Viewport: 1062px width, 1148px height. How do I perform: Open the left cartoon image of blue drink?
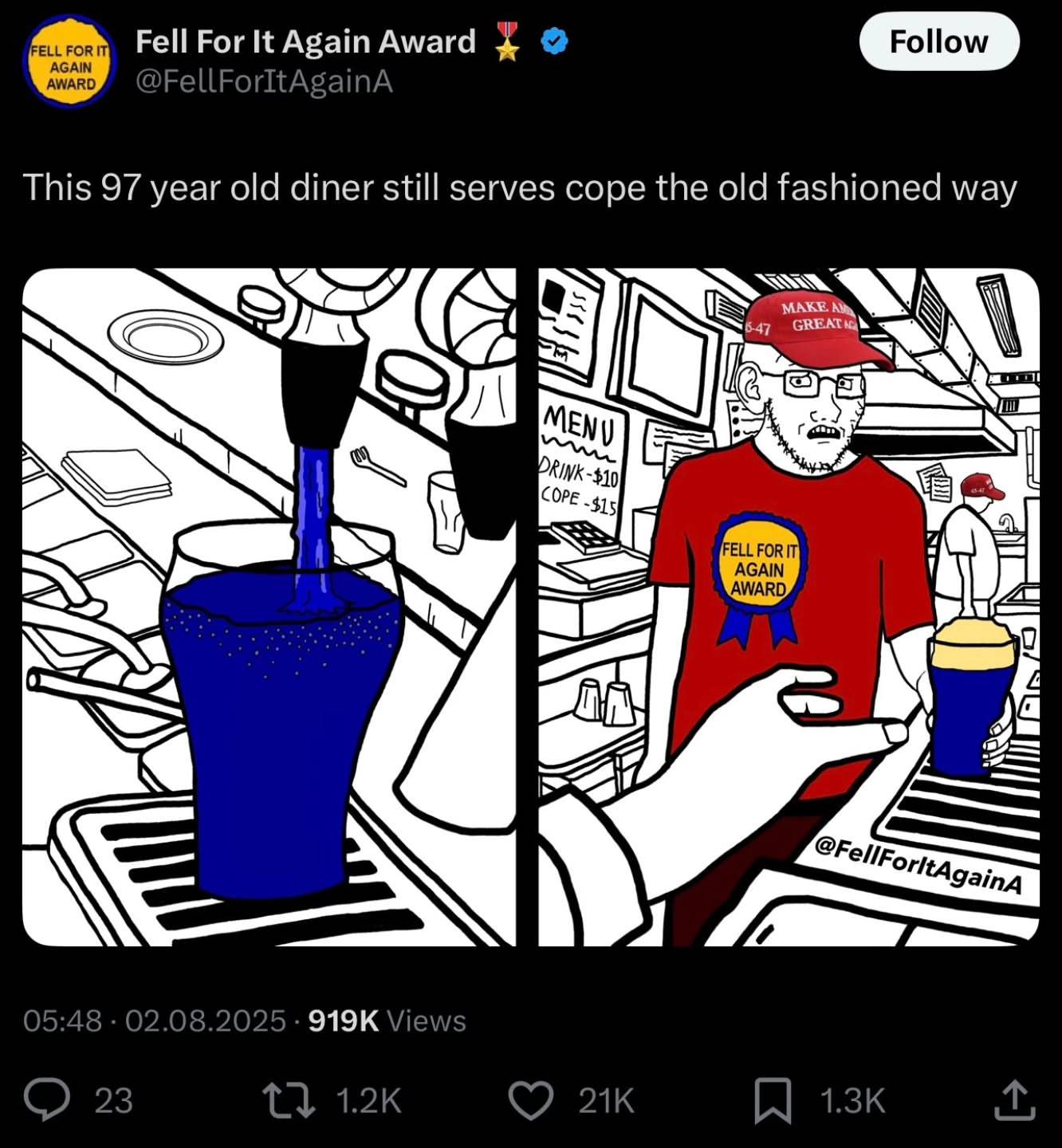(269, 607)
